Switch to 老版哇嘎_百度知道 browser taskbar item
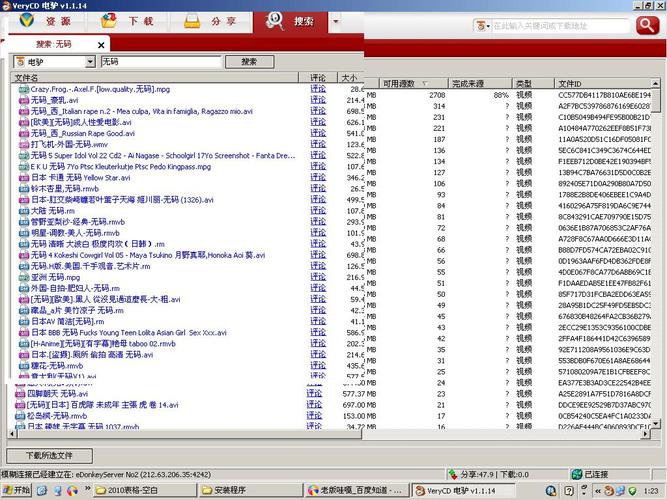This screenshot has height=500, width=667. [x=356, y=490]
